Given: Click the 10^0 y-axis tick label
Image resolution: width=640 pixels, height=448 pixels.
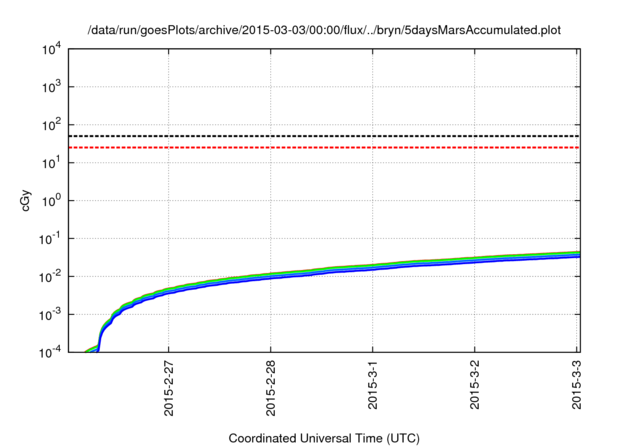Looking at the screenshot, I should 51,202.
